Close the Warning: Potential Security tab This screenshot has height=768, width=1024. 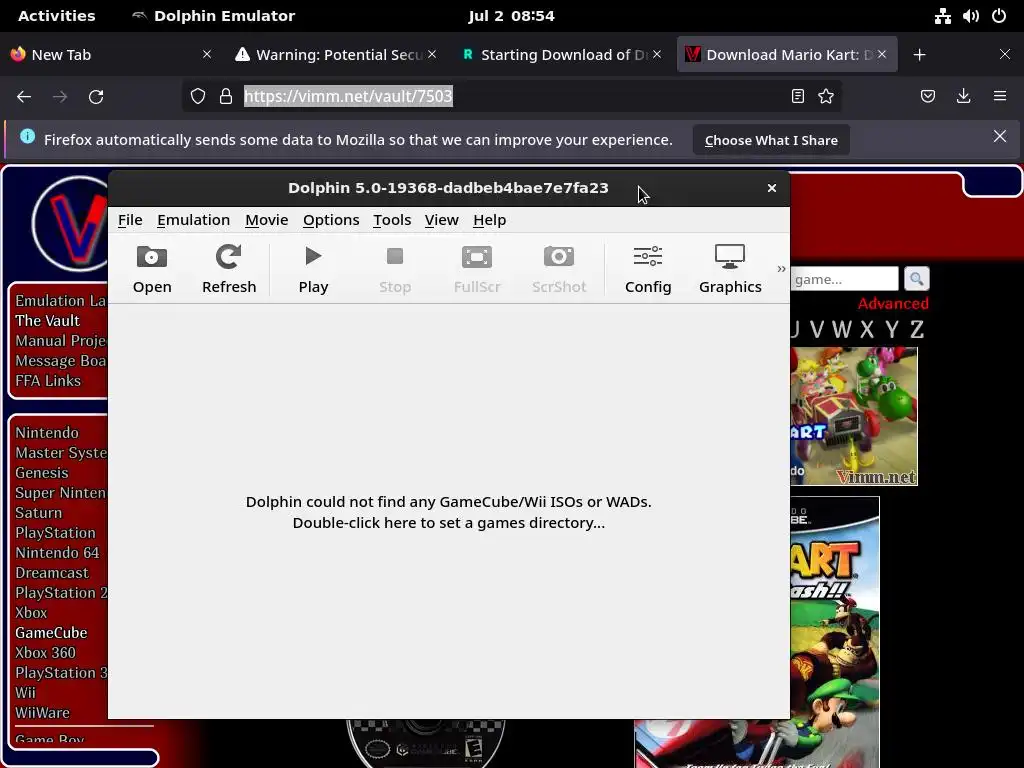432,55
